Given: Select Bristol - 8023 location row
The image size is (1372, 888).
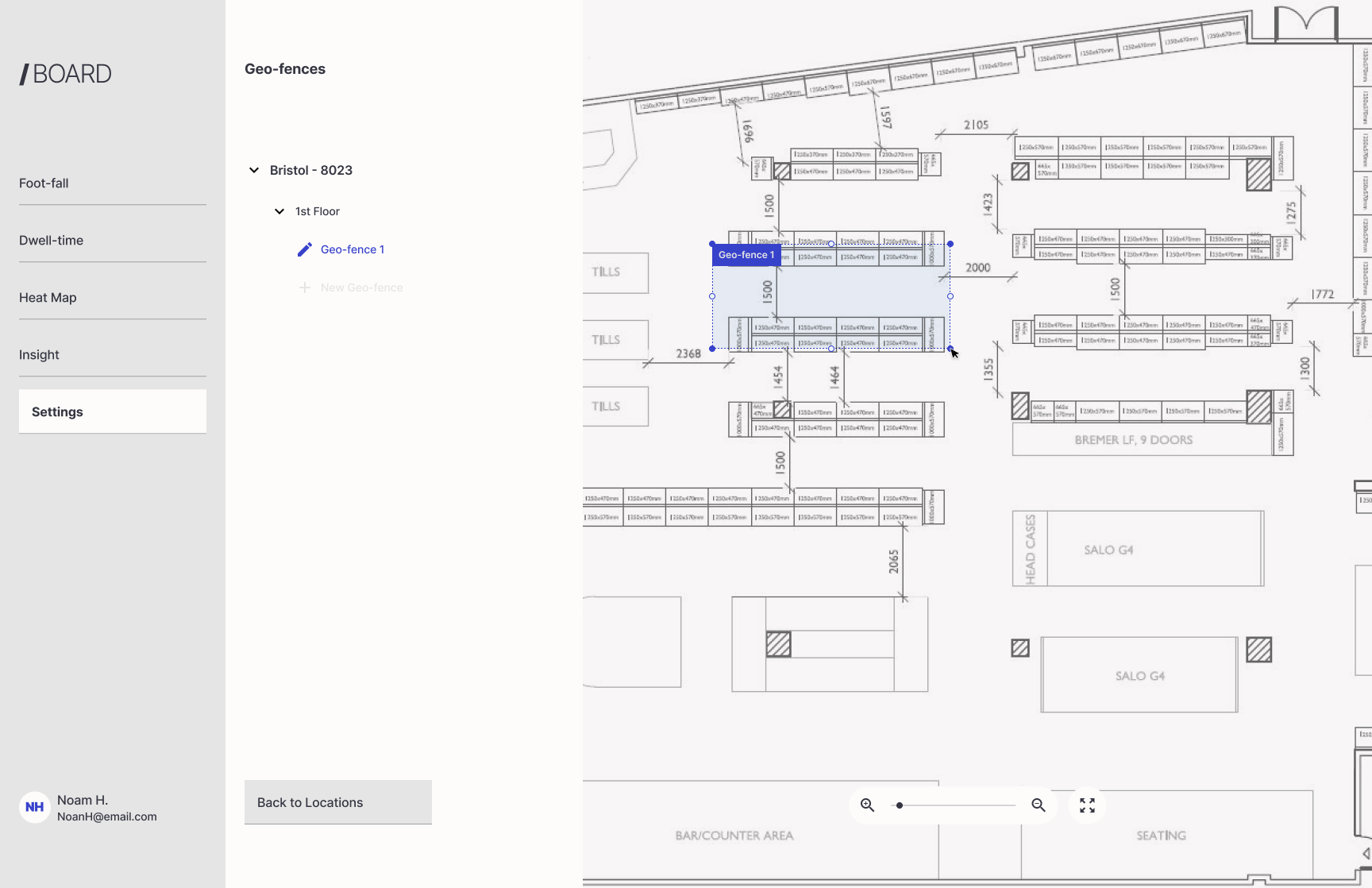Looking at the screenshot, I should (311, 170).
